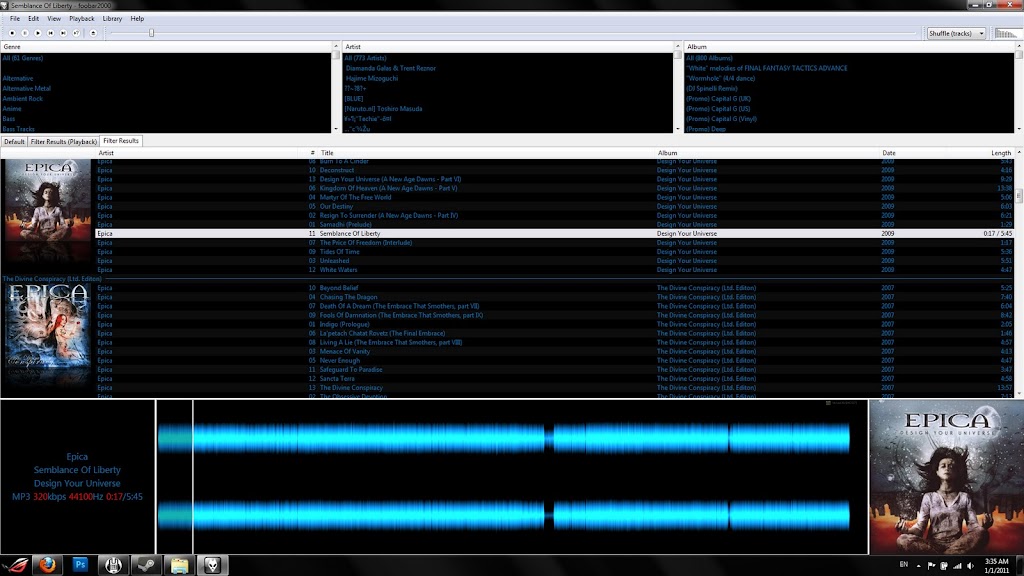Image resolution: width=1024 pixels, height=576 pixels.
Task: Click the seek bar in the toolbar
Action: (x=513, y=33)
